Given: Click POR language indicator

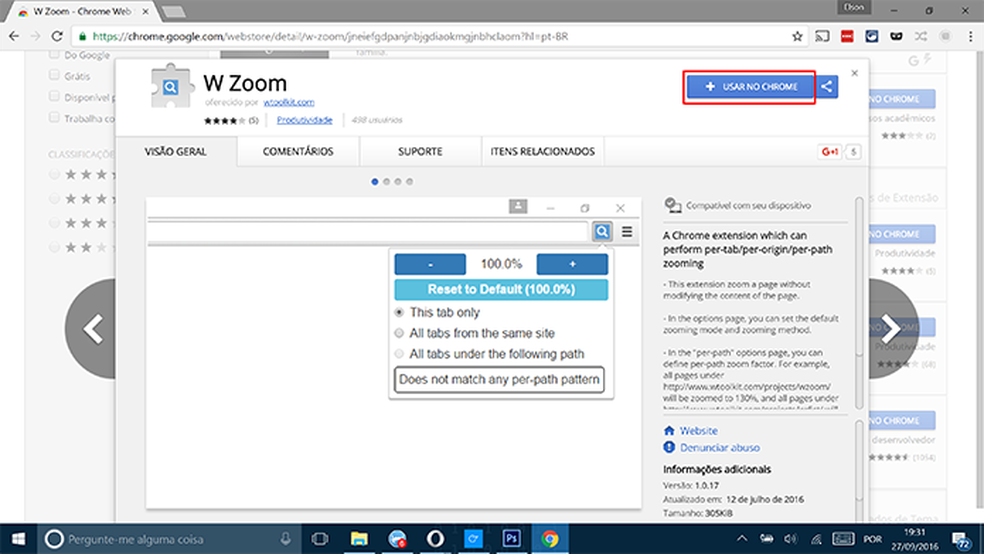Looking at the screenshot, I should (x=872, y=539).
